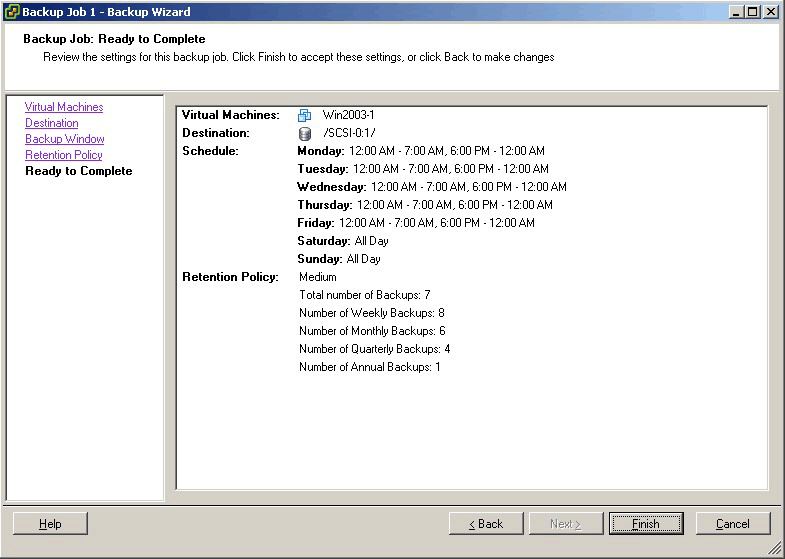This screenshot has height=559, width=785.
Task: Close the Backup Wizard window
Action: pos(771,12)
